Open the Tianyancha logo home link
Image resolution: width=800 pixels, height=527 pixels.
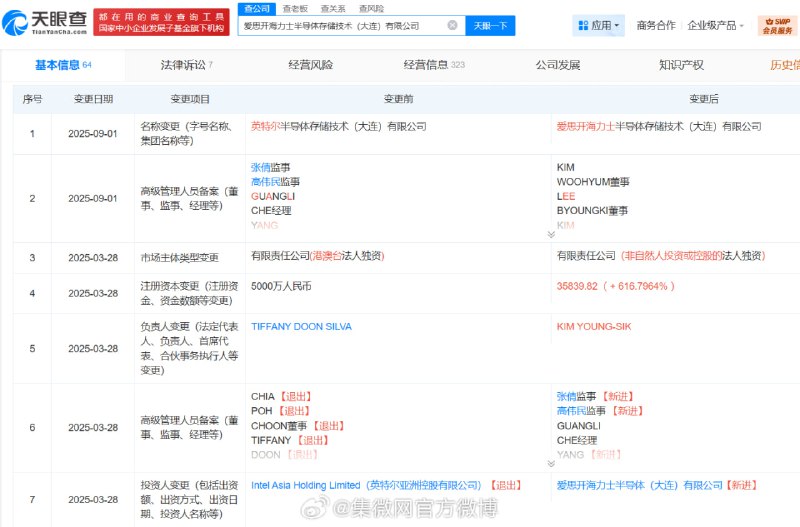(45, 22)
